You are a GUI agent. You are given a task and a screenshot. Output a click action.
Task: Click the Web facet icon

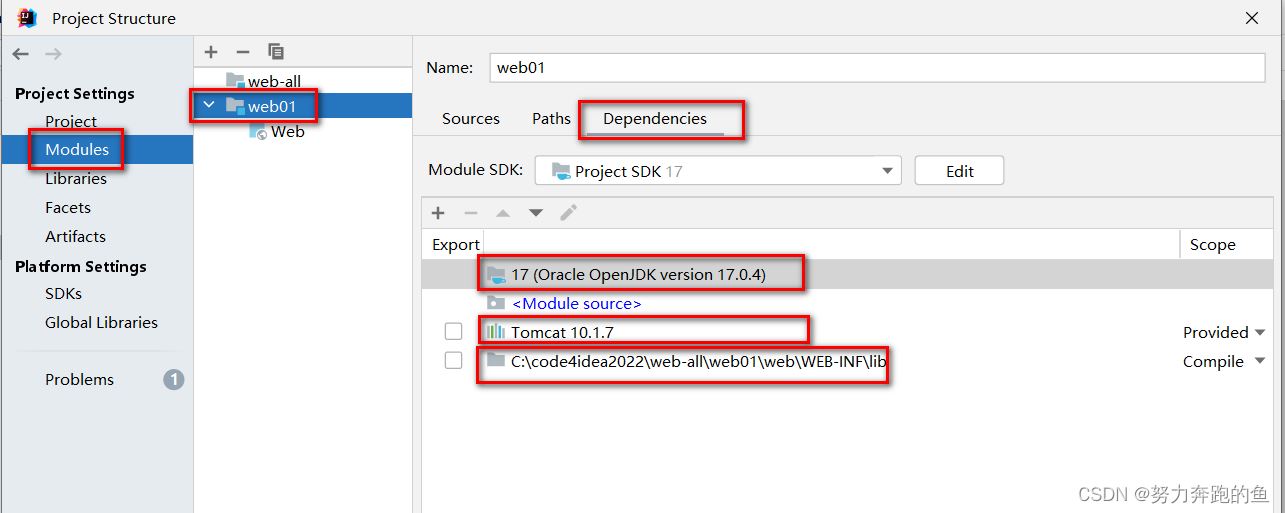click(x=259, y=131)
